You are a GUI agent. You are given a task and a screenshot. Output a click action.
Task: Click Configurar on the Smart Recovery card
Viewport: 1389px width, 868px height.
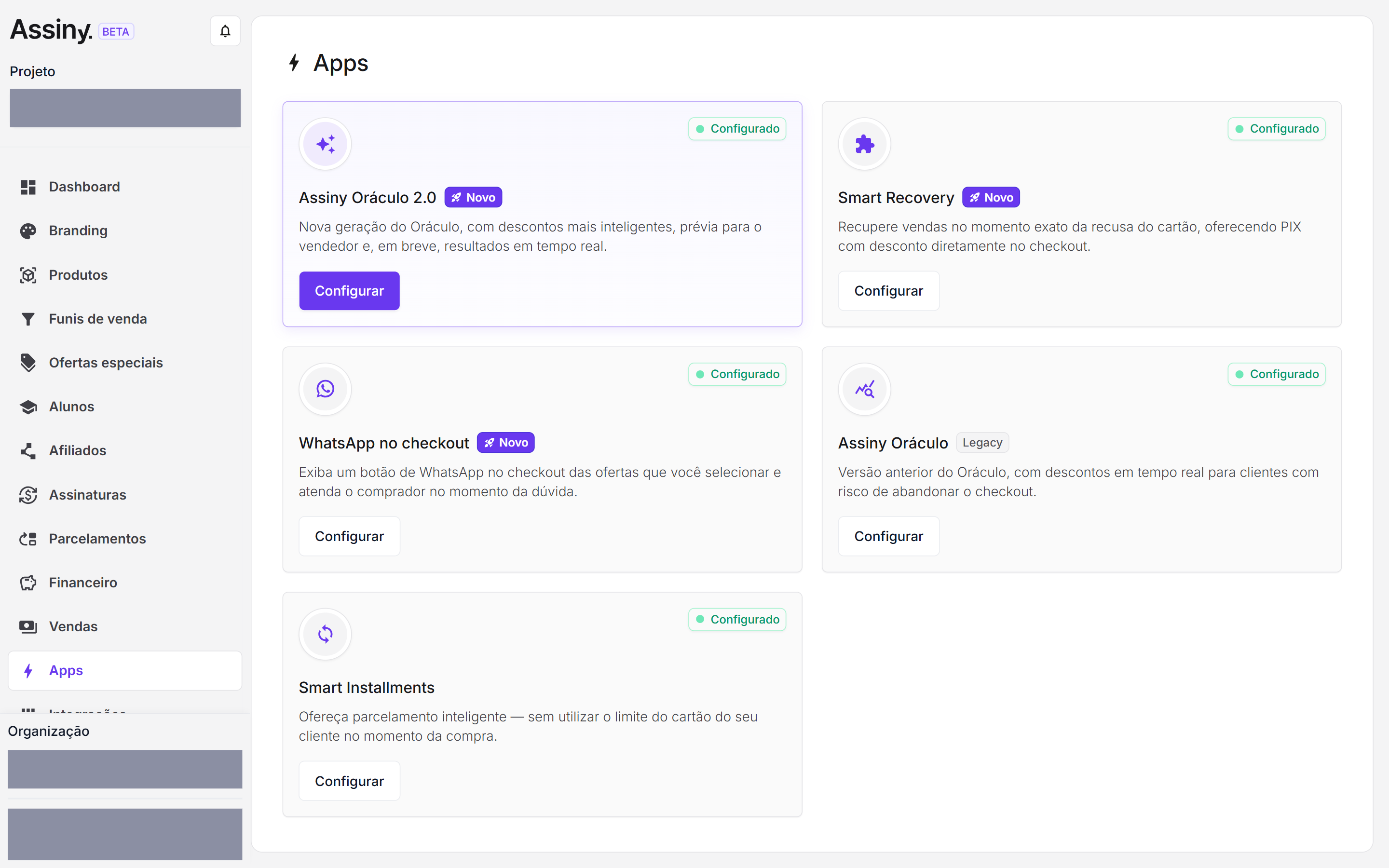click(888, 291)
